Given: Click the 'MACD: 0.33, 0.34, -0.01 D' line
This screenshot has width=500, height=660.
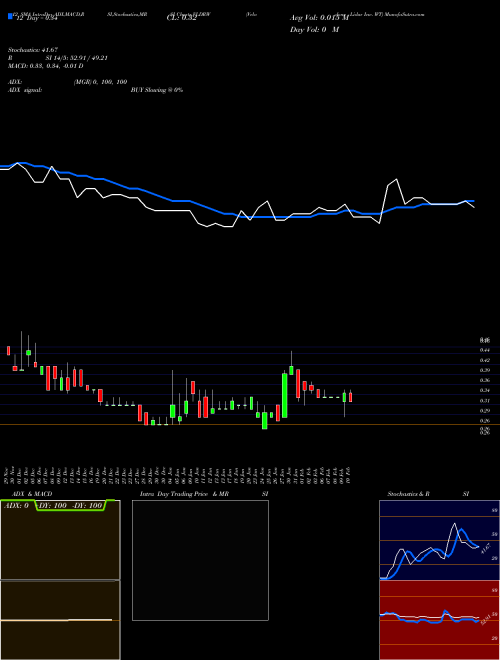Looking at the screenshot, I should tap(45, 66).
